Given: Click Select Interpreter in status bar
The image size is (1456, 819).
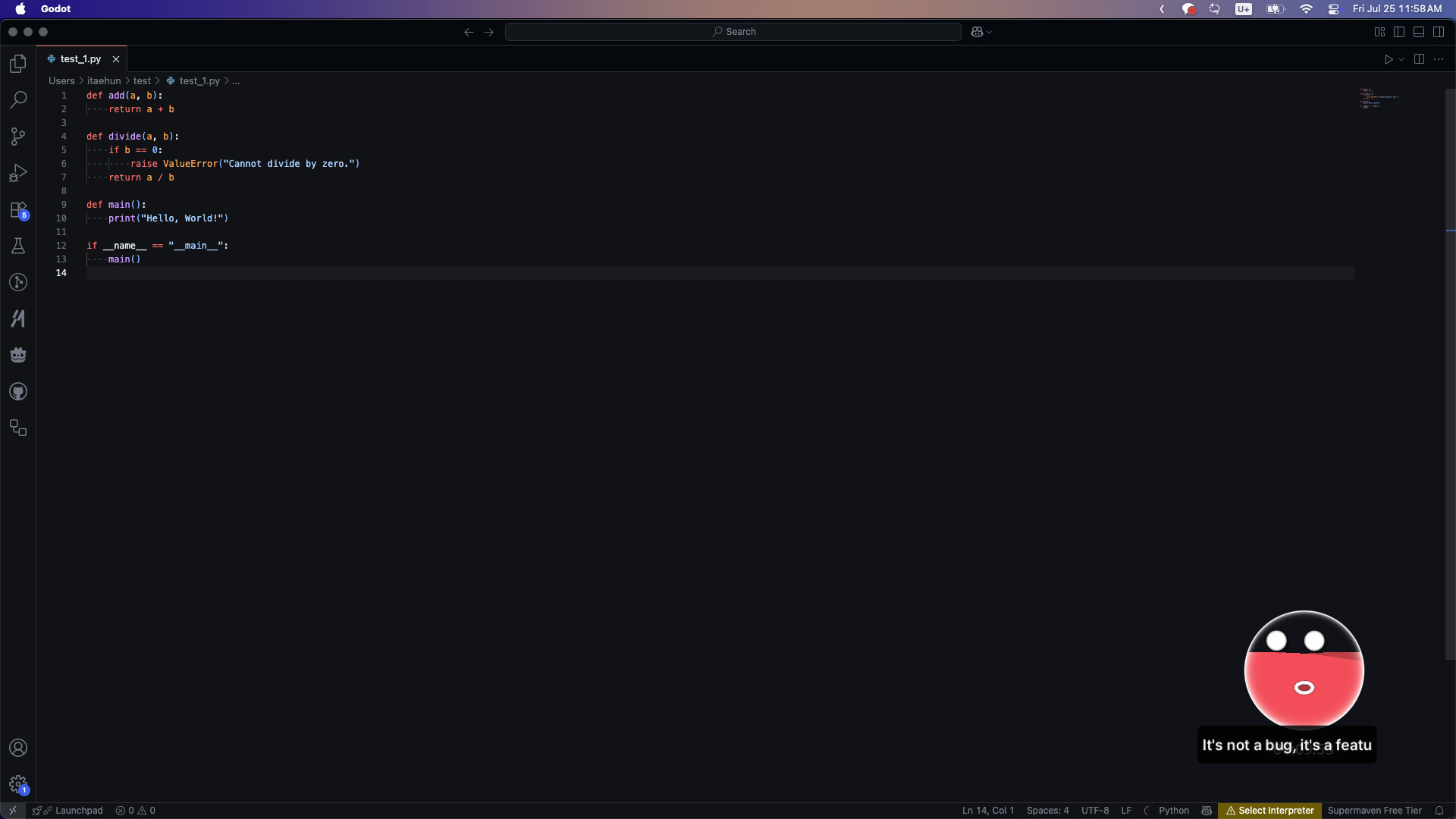Looking at the screenshot, I should [1269, 811].
